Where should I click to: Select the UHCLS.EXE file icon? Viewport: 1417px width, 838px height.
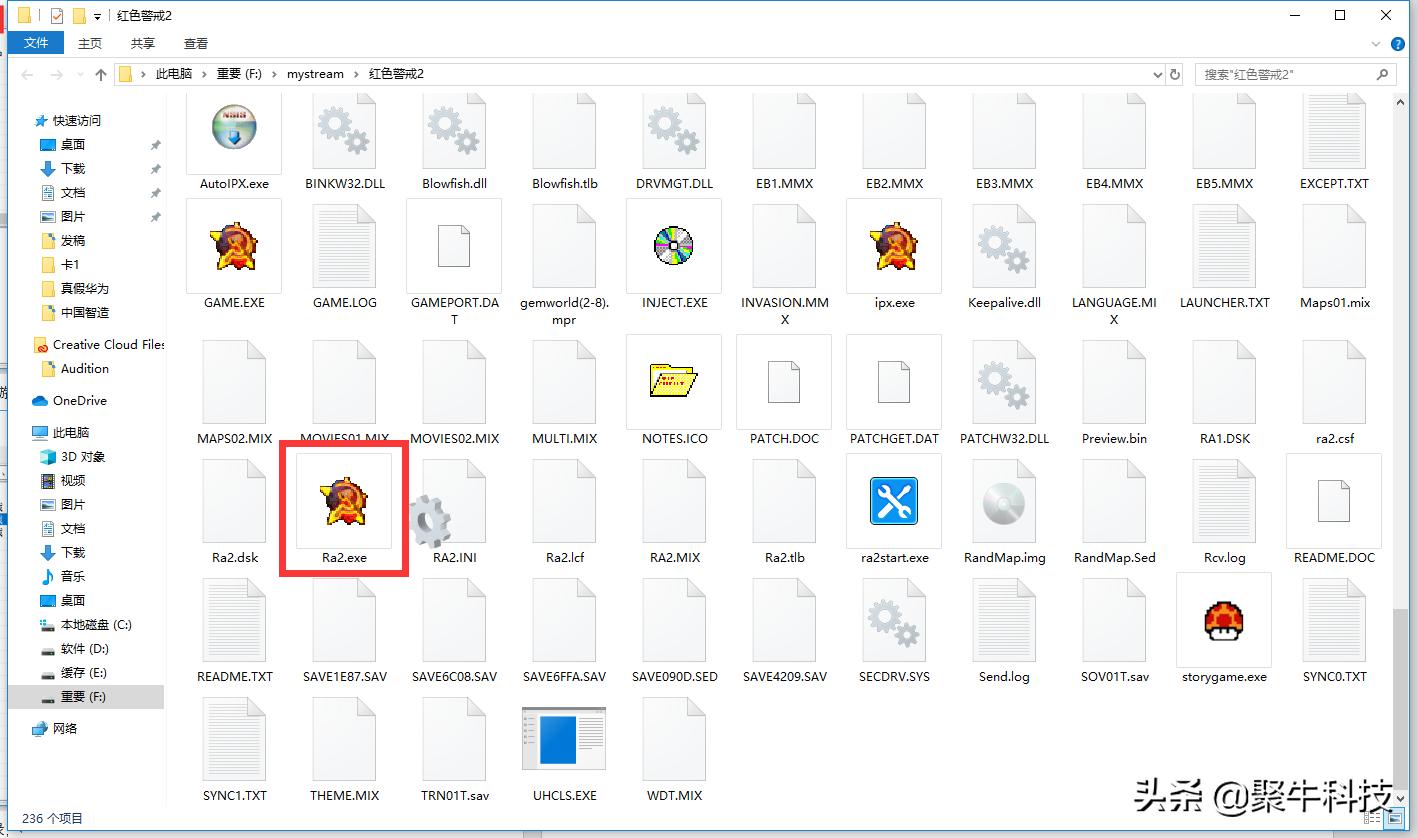(564, 740)
